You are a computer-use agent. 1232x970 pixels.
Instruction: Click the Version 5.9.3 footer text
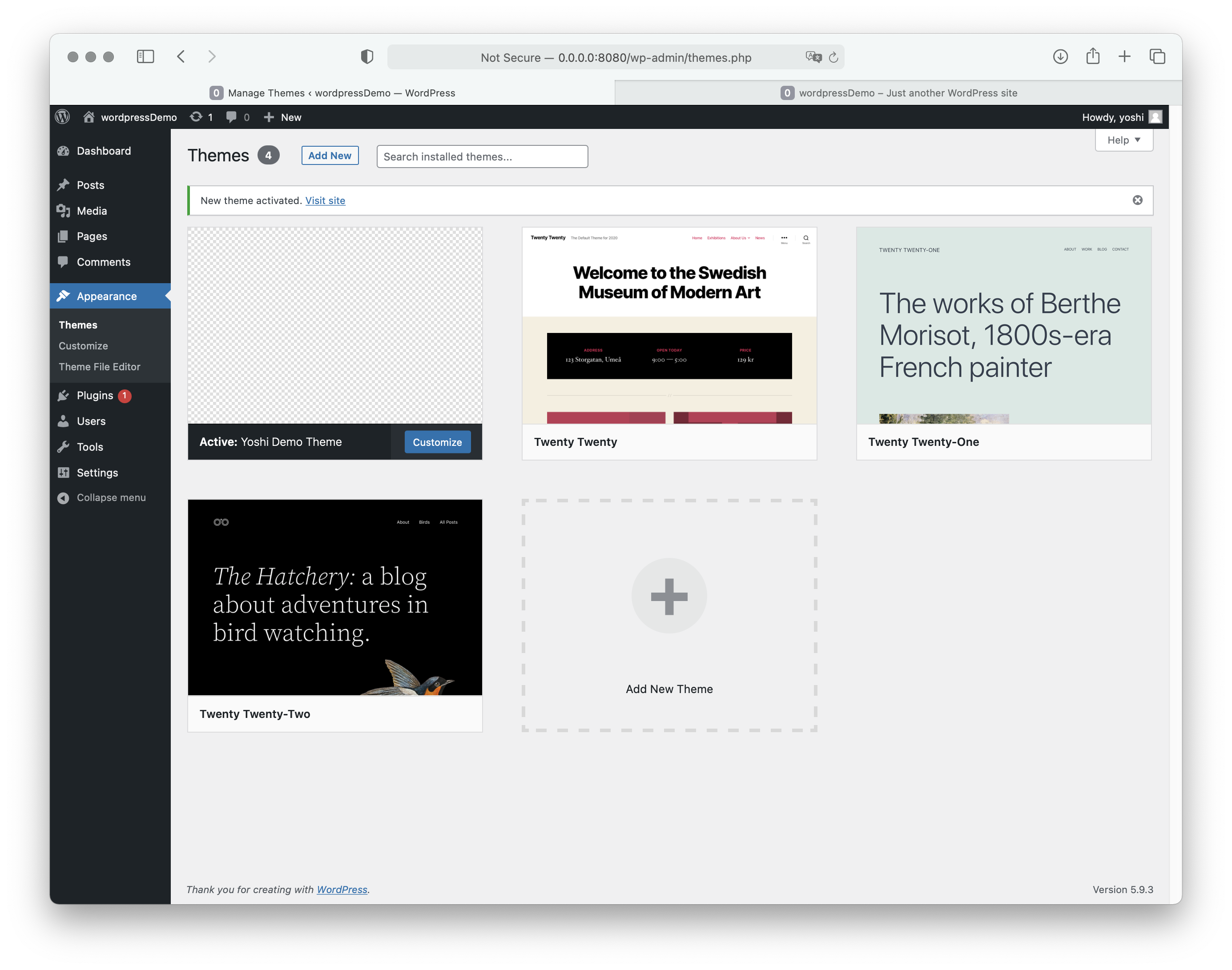1122,890
